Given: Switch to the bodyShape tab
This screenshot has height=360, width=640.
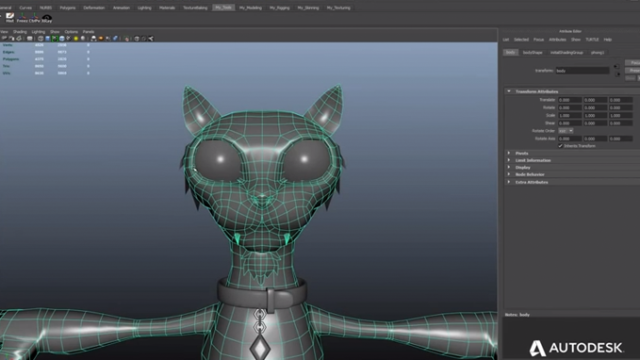Looking at the screenshot, I should click(x=533, y=52).
